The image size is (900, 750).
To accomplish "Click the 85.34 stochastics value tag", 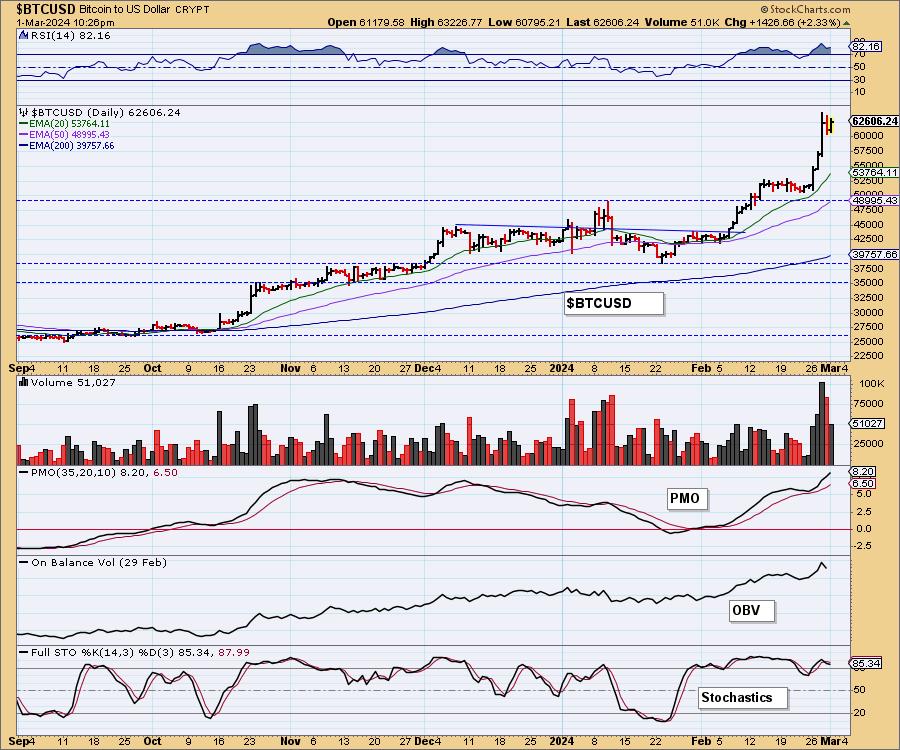I will 867,663.
